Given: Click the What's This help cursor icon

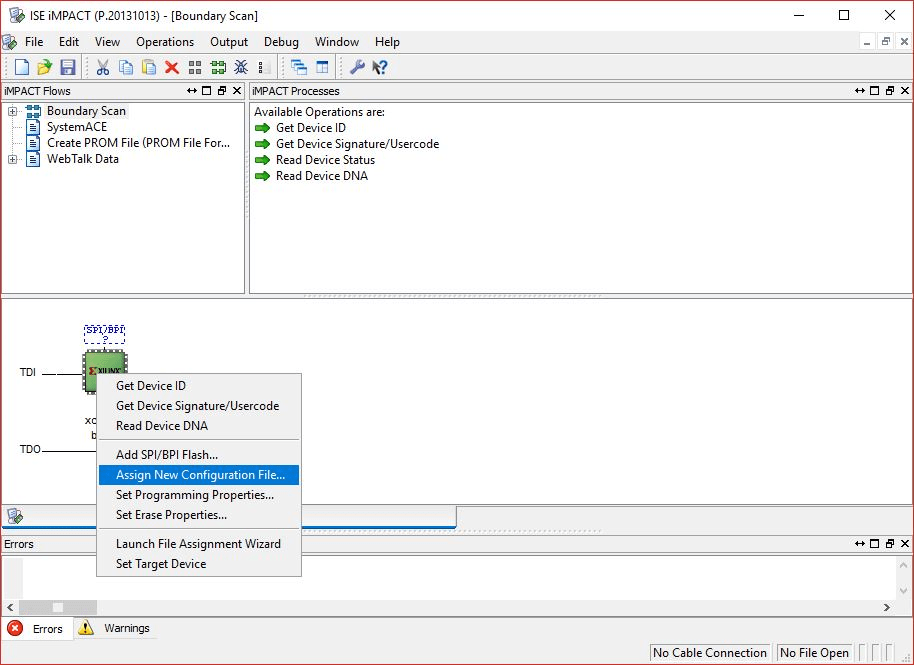Looking at the screenshot, I should tap(380, 67).
